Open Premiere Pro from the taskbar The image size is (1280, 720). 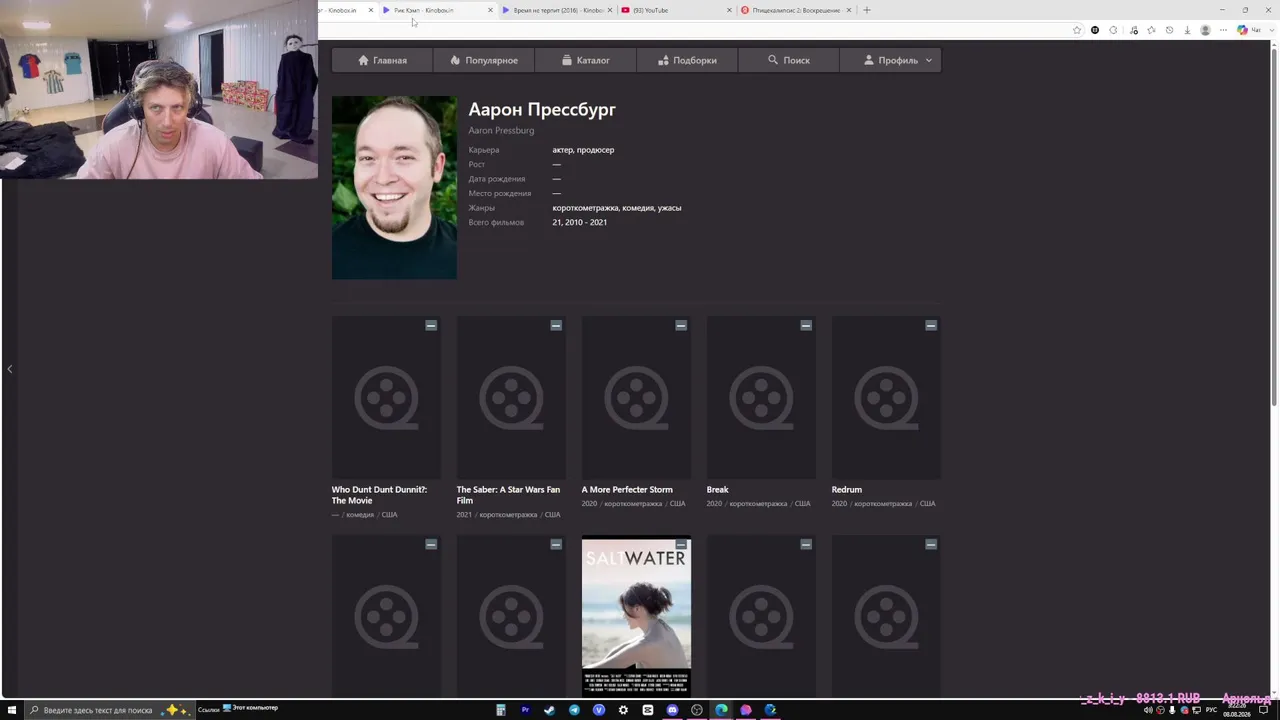525,710
